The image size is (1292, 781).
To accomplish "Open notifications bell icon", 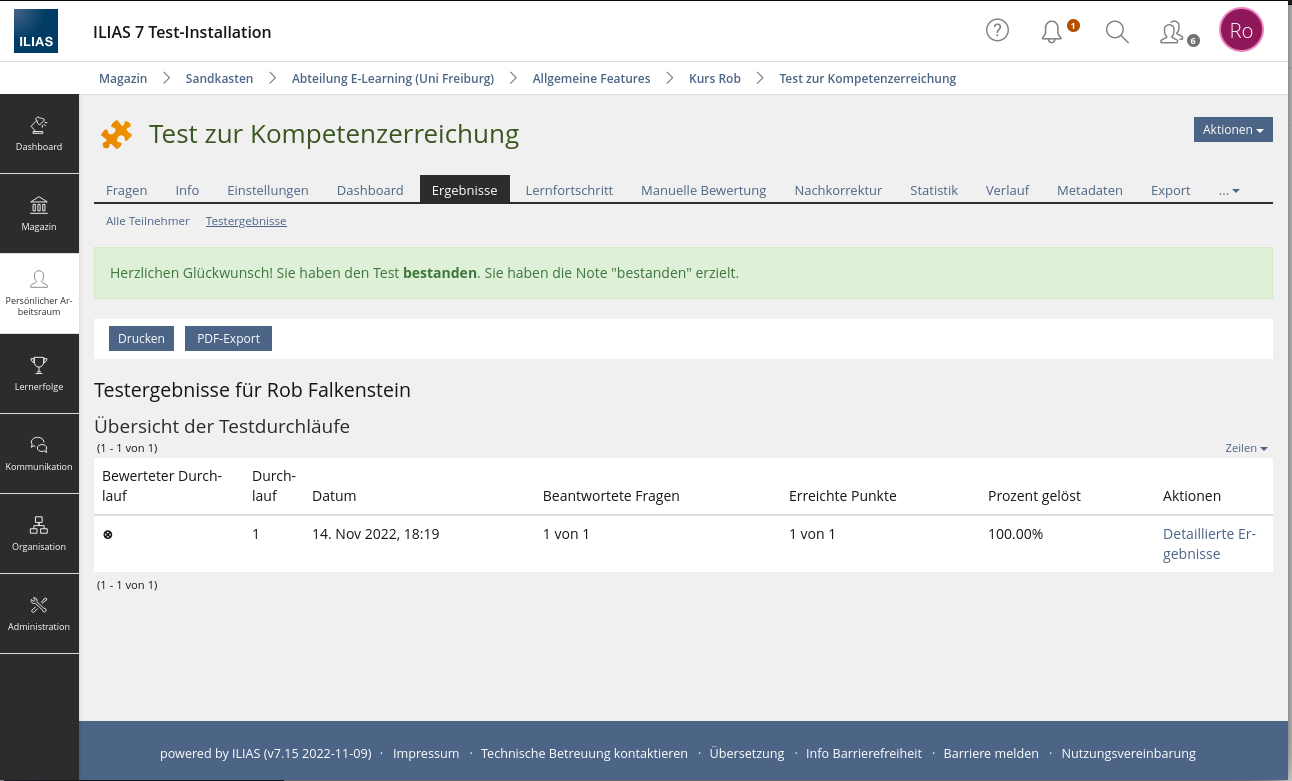I will [x=1052, y=32].
